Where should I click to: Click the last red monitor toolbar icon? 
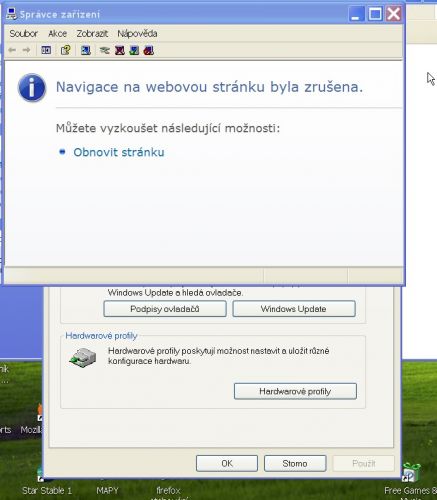149,50
